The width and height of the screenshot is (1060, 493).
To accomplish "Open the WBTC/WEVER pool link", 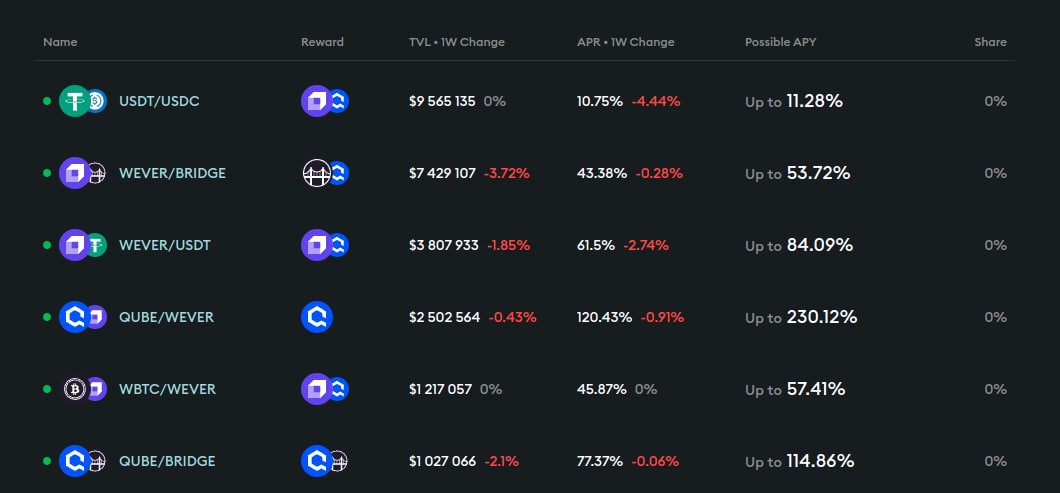I will [x=167, y=389].
